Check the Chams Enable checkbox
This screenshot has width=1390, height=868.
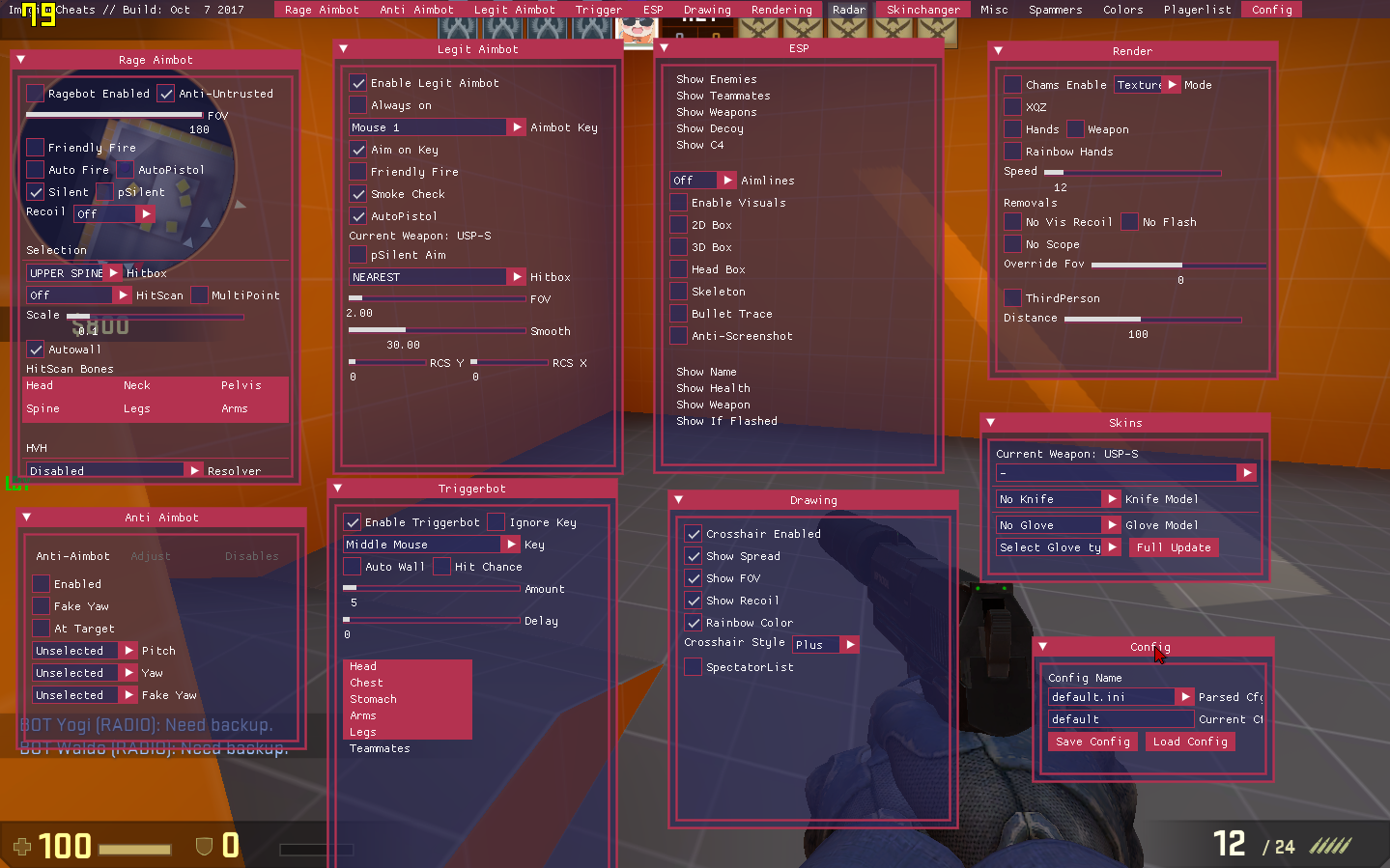pyautogui.click(x=1012, y=84)
